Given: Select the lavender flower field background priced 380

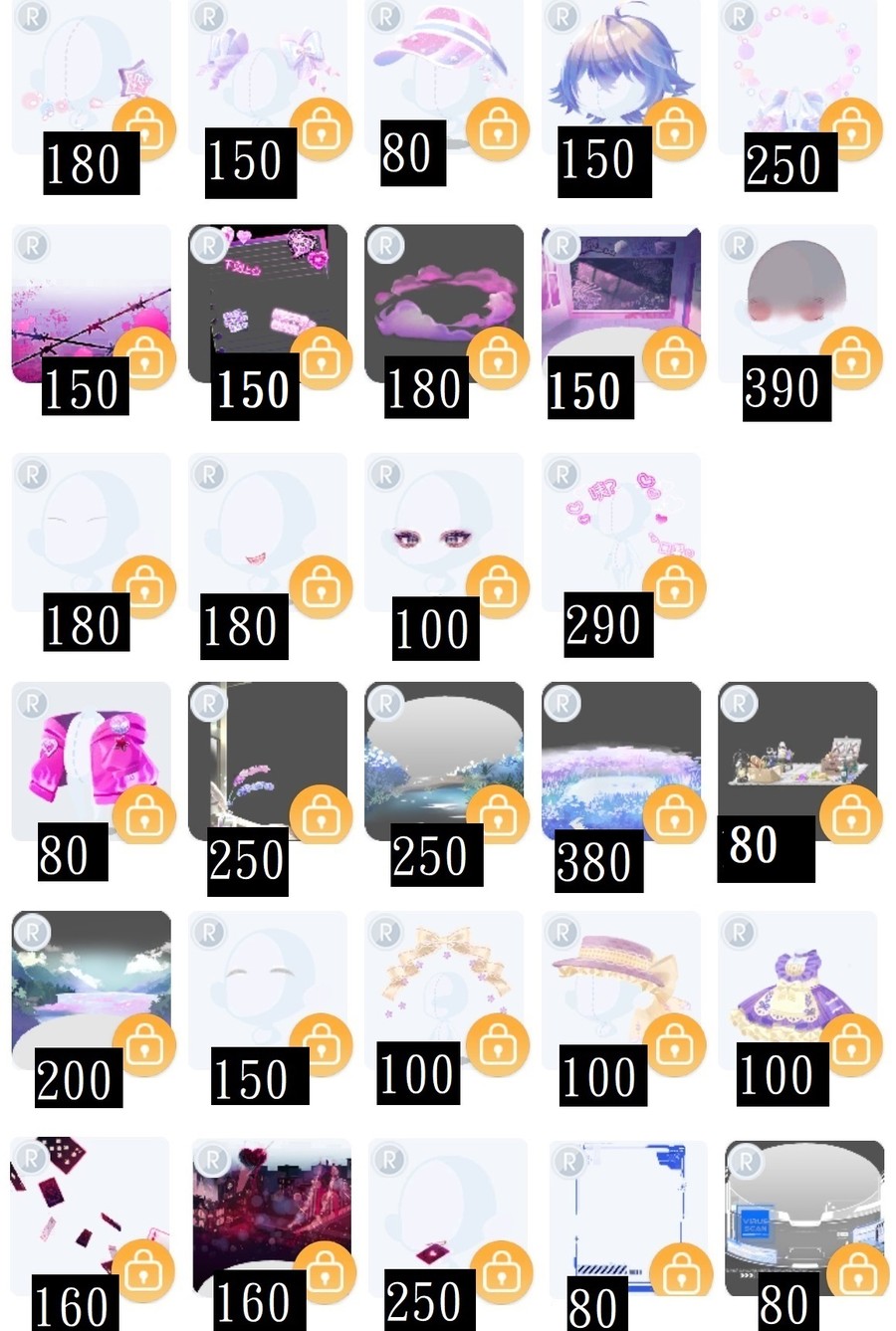Looking at the screenshot, I should tap(621, 762).
